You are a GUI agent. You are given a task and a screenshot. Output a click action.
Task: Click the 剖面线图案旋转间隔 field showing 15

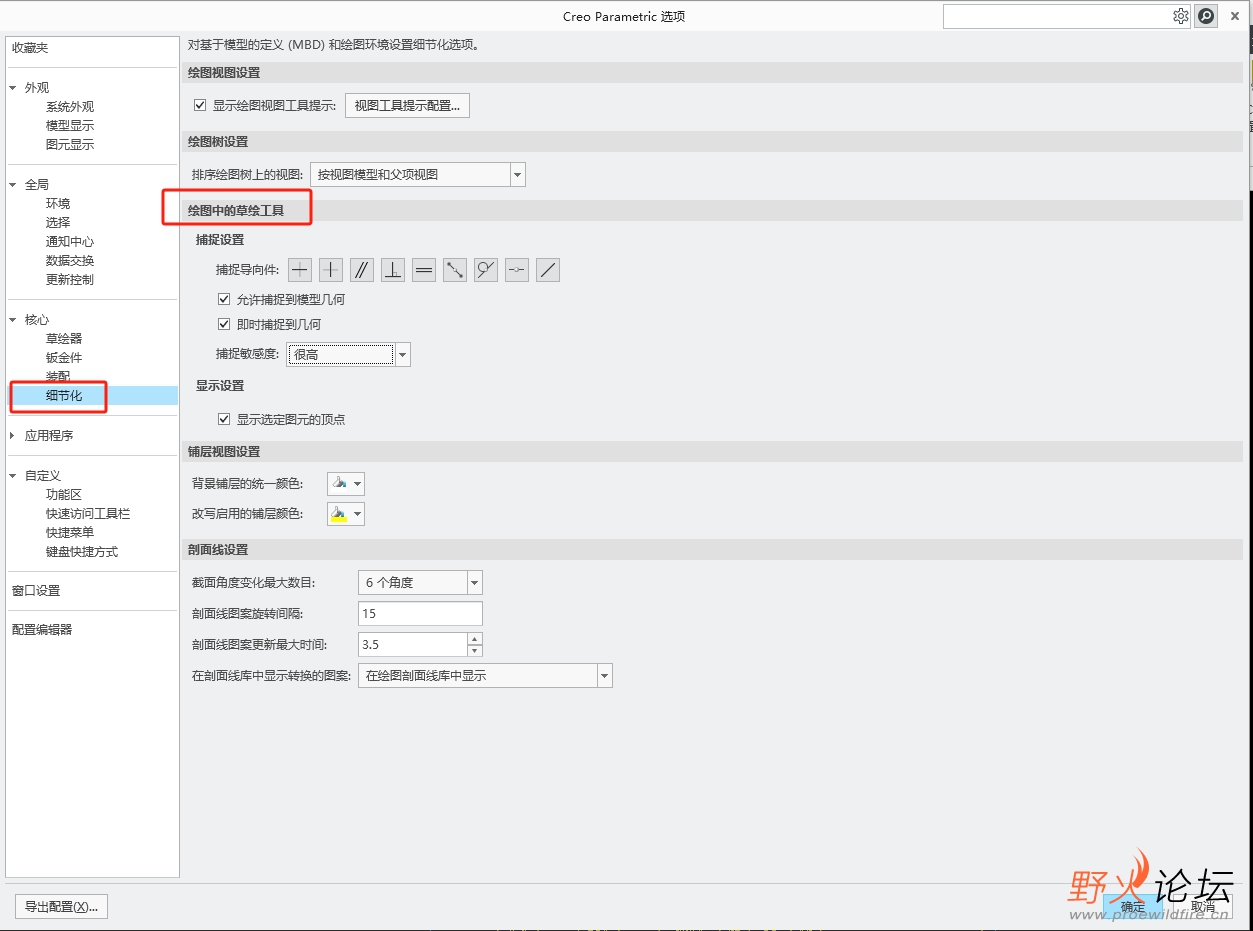420,613
